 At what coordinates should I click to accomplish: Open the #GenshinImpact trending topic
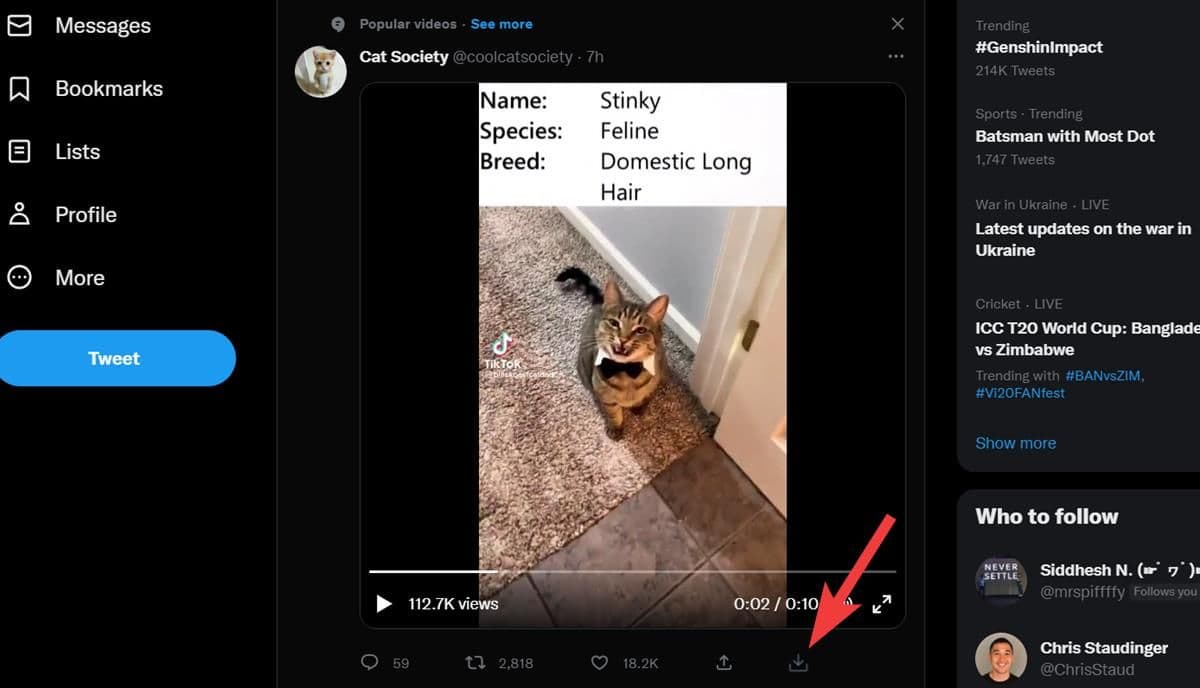1039,47
